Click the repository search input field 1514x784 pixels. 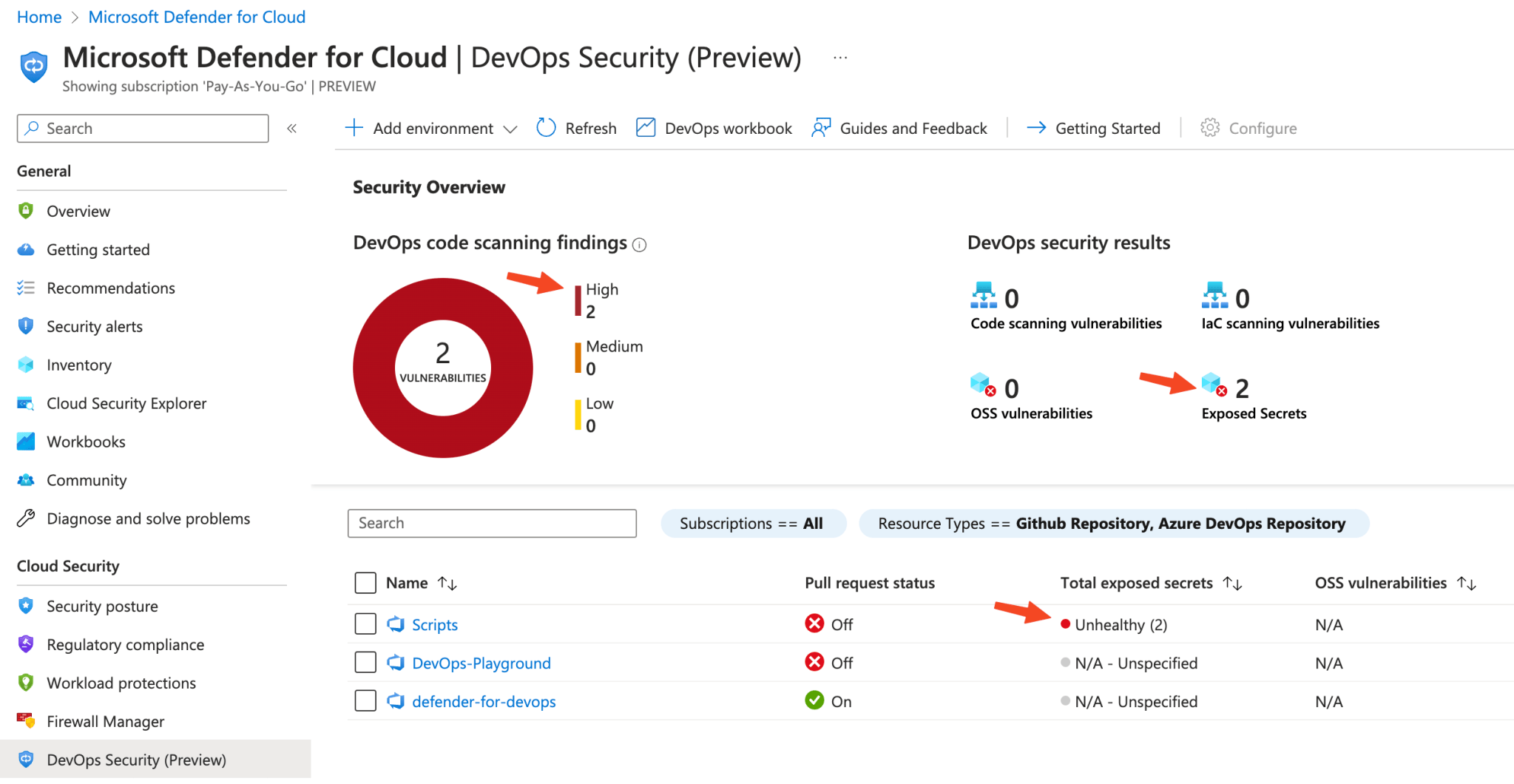pos(491,523)
